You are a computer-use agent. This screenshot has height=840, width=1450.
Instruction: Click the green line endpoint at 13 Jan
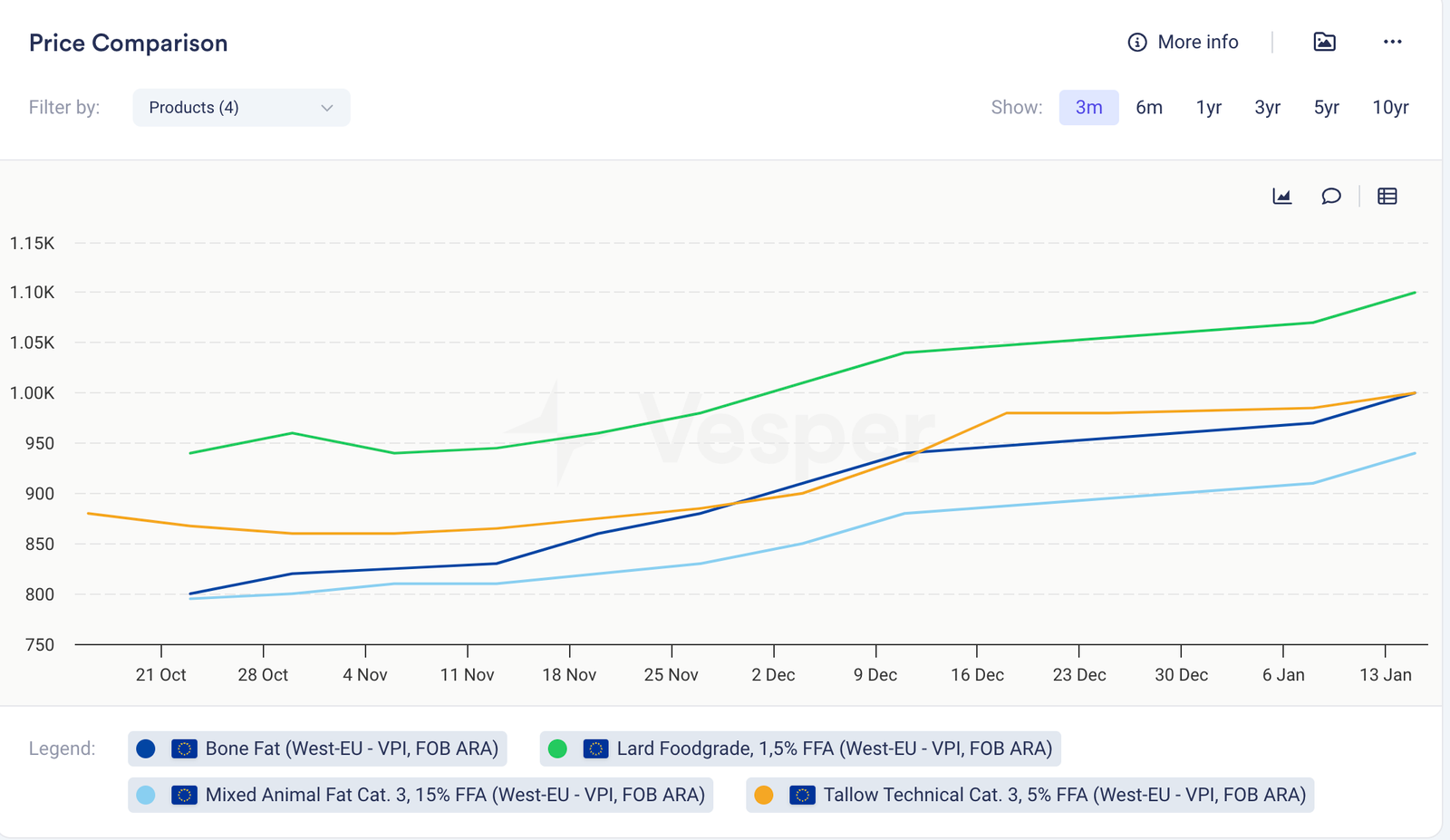1415,293
